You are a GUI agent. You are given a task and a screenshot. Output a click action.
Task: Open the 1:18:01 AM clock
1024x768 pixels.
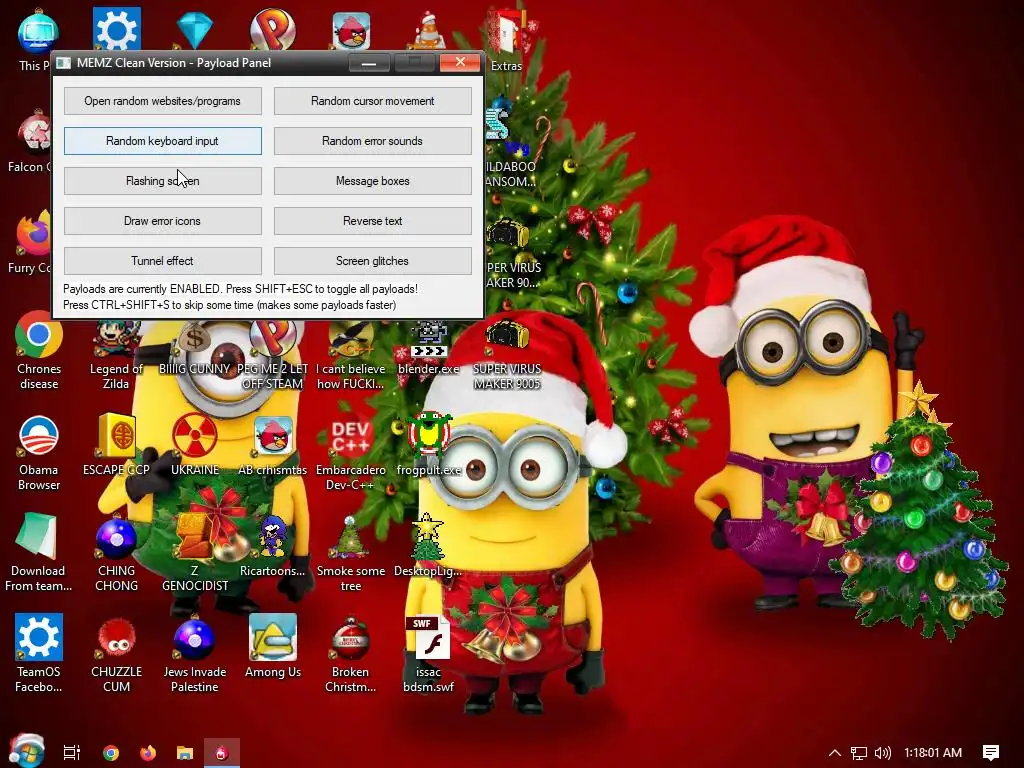pyautogui.click(x=933, y=753)
